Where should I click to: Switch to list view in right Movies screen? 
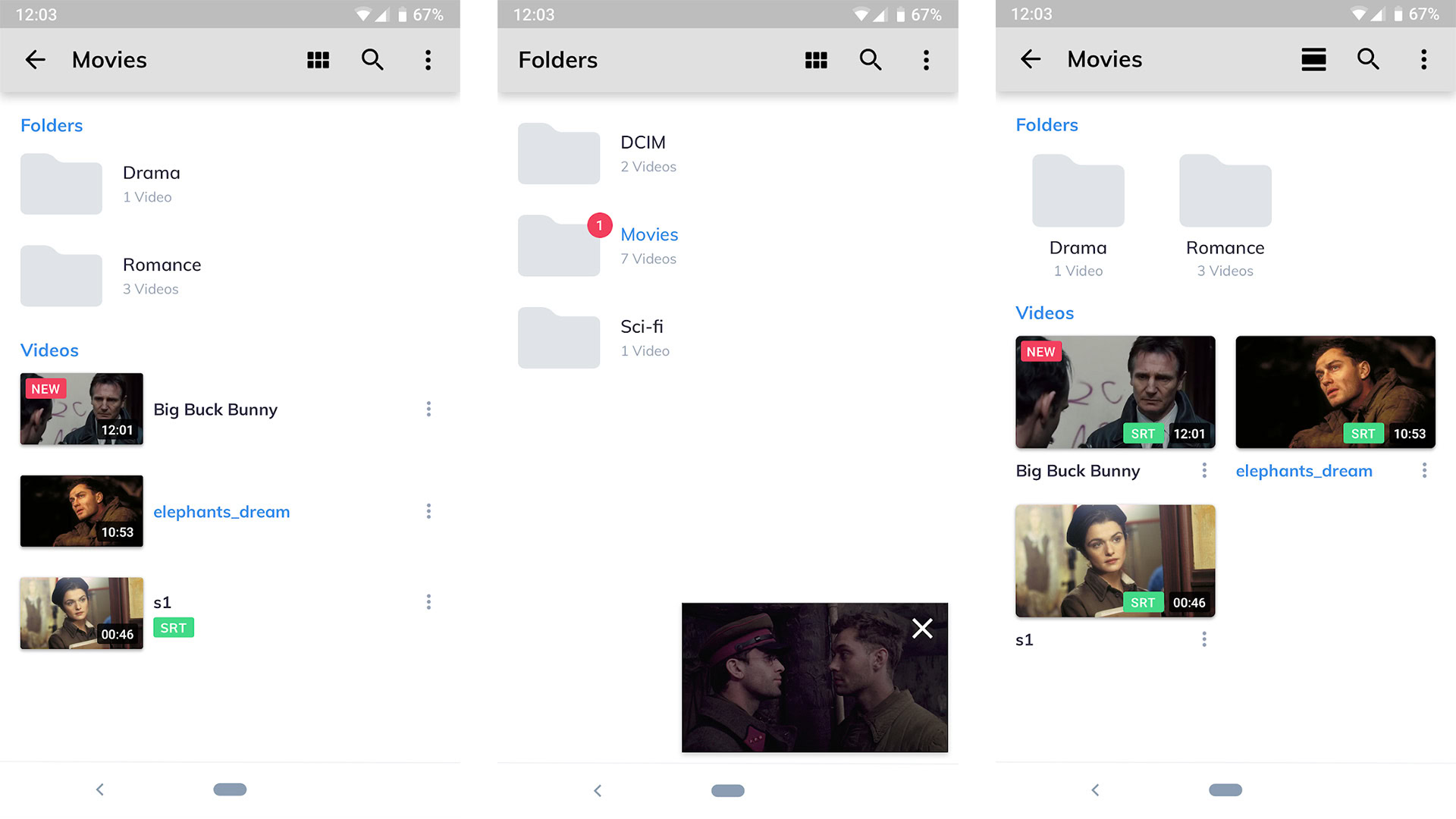pyautogui.click(x=1313, y=59)
